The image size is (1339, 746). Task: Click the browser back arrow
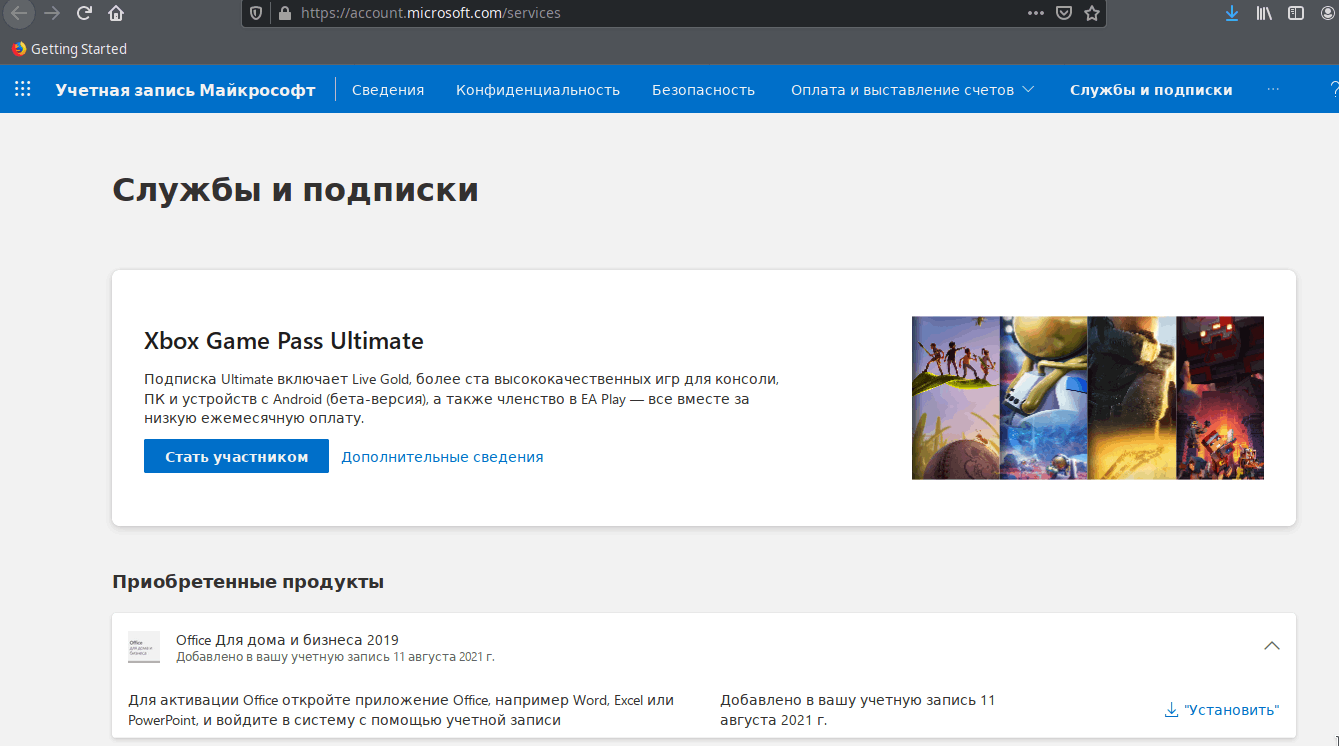click(x=19, y=13)
